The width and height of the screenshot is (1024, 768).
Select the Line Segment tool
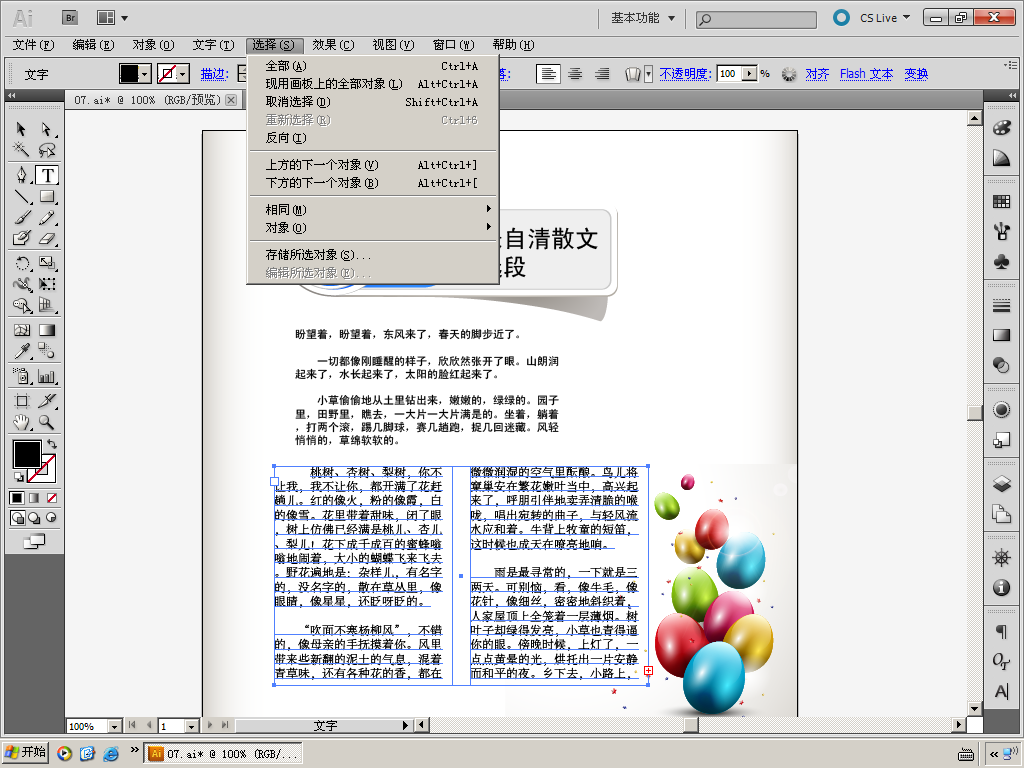click(x=22, y=197)
